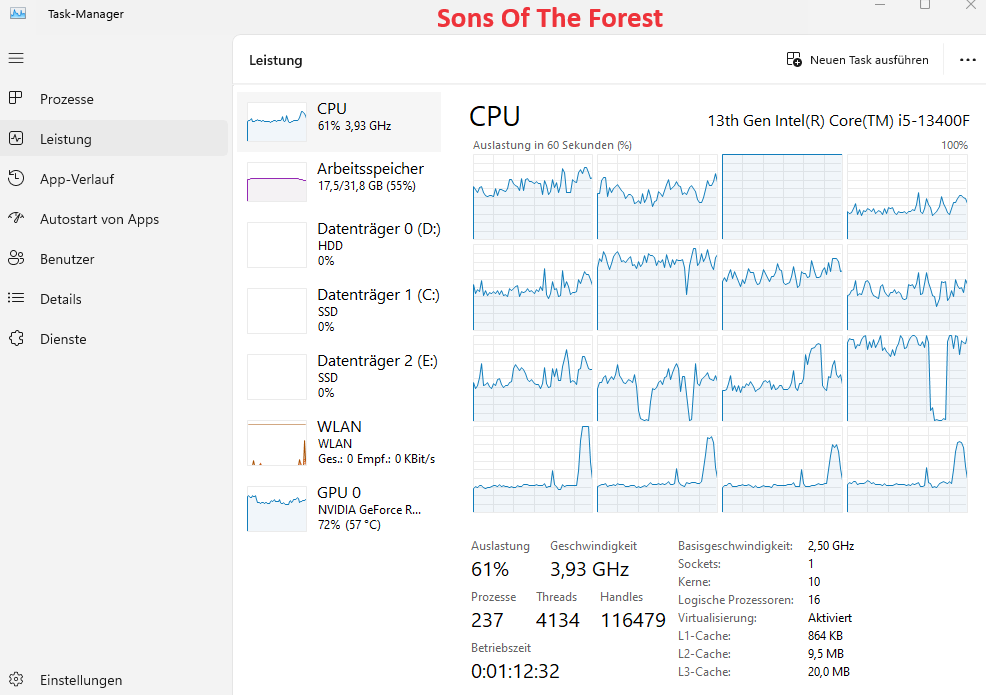Click Neuen Task ausführen button
The image size is (986, 695).
click(857, 60)
